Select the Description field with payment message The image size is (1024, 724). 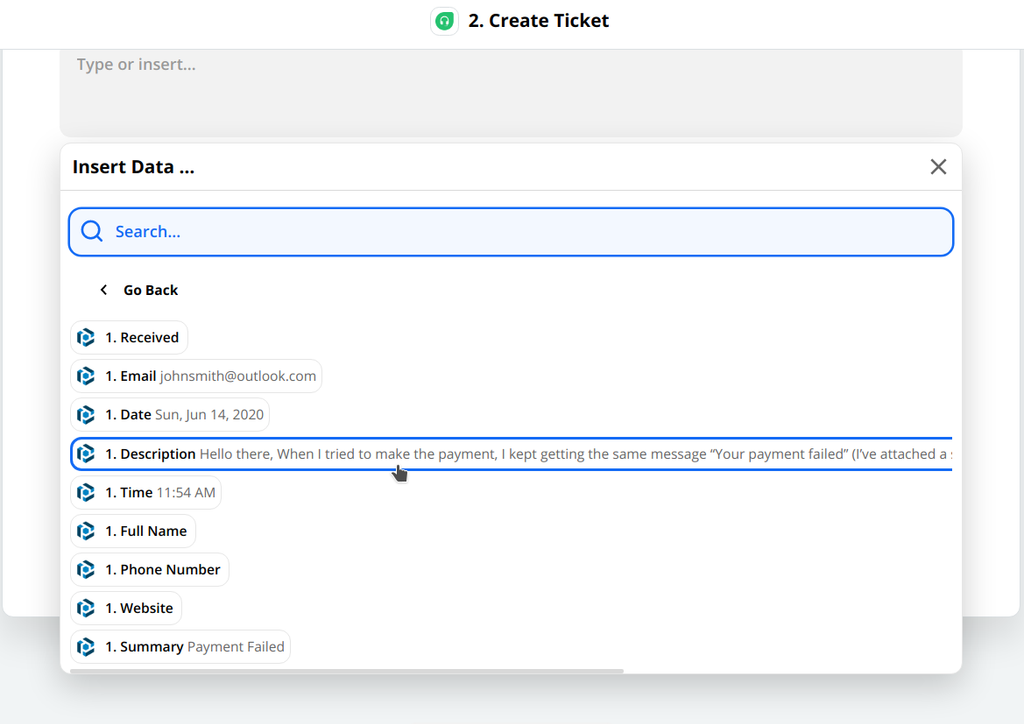click(x=300, y=453)
